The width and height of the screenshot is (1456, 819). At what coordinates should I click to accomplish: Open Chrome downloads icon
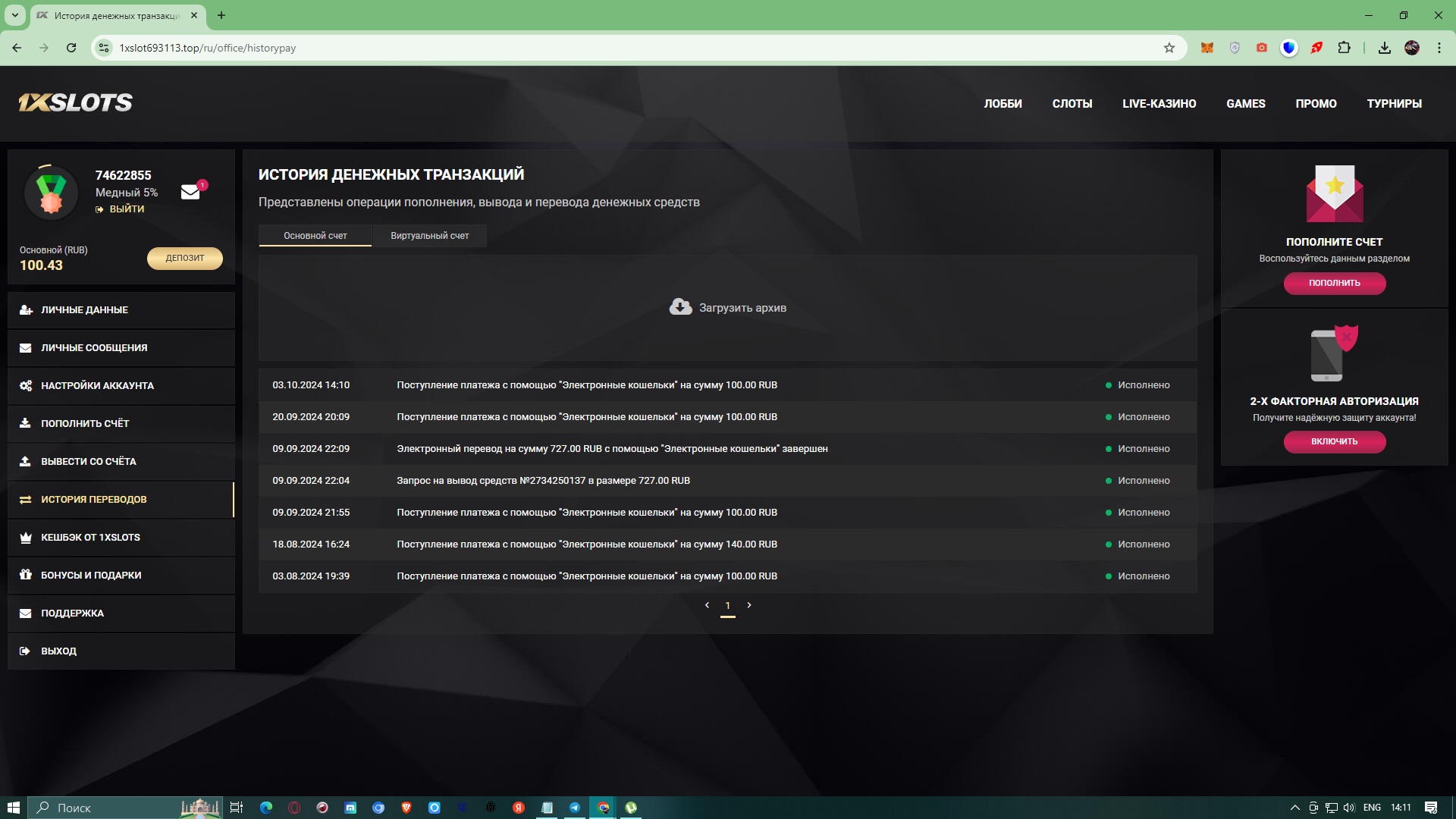(x=1384, y=48)
